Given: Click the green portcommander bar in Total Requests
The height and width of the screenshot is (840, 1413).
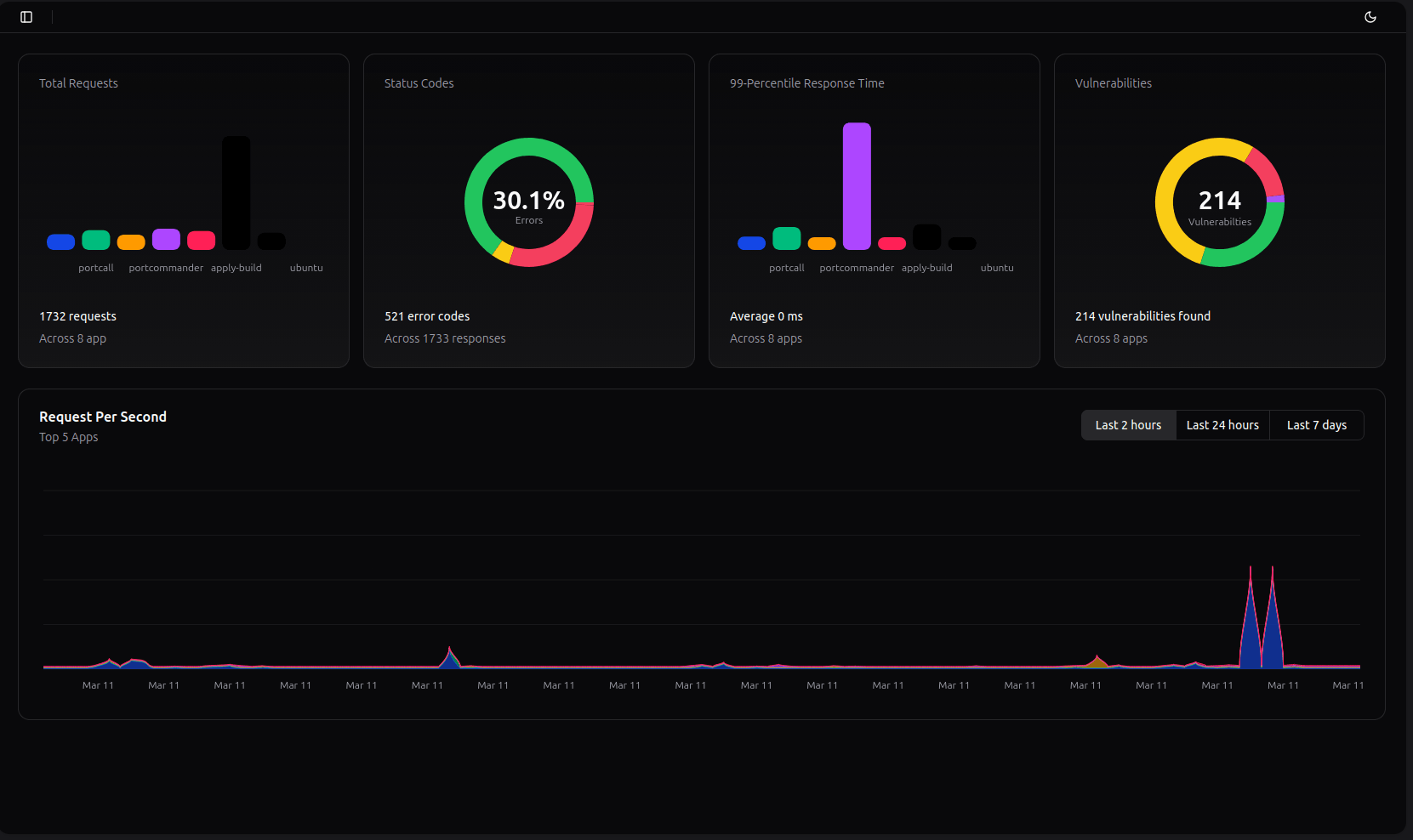Looking at the screenshot, I should coord(95,240).
